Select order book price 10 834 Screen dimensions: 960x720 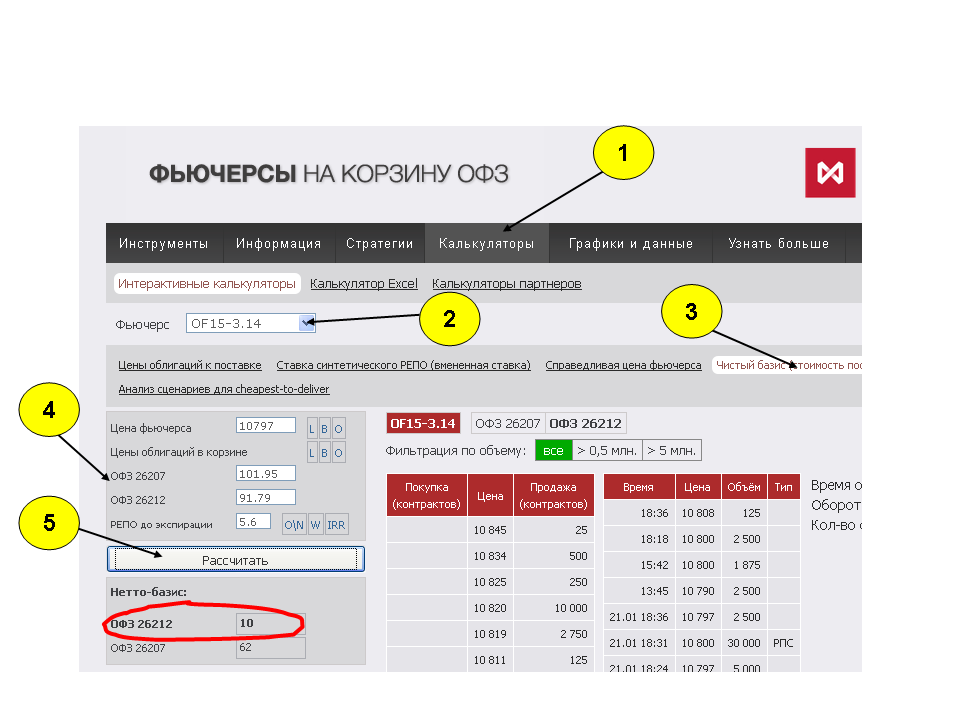[x=490, y=556]
